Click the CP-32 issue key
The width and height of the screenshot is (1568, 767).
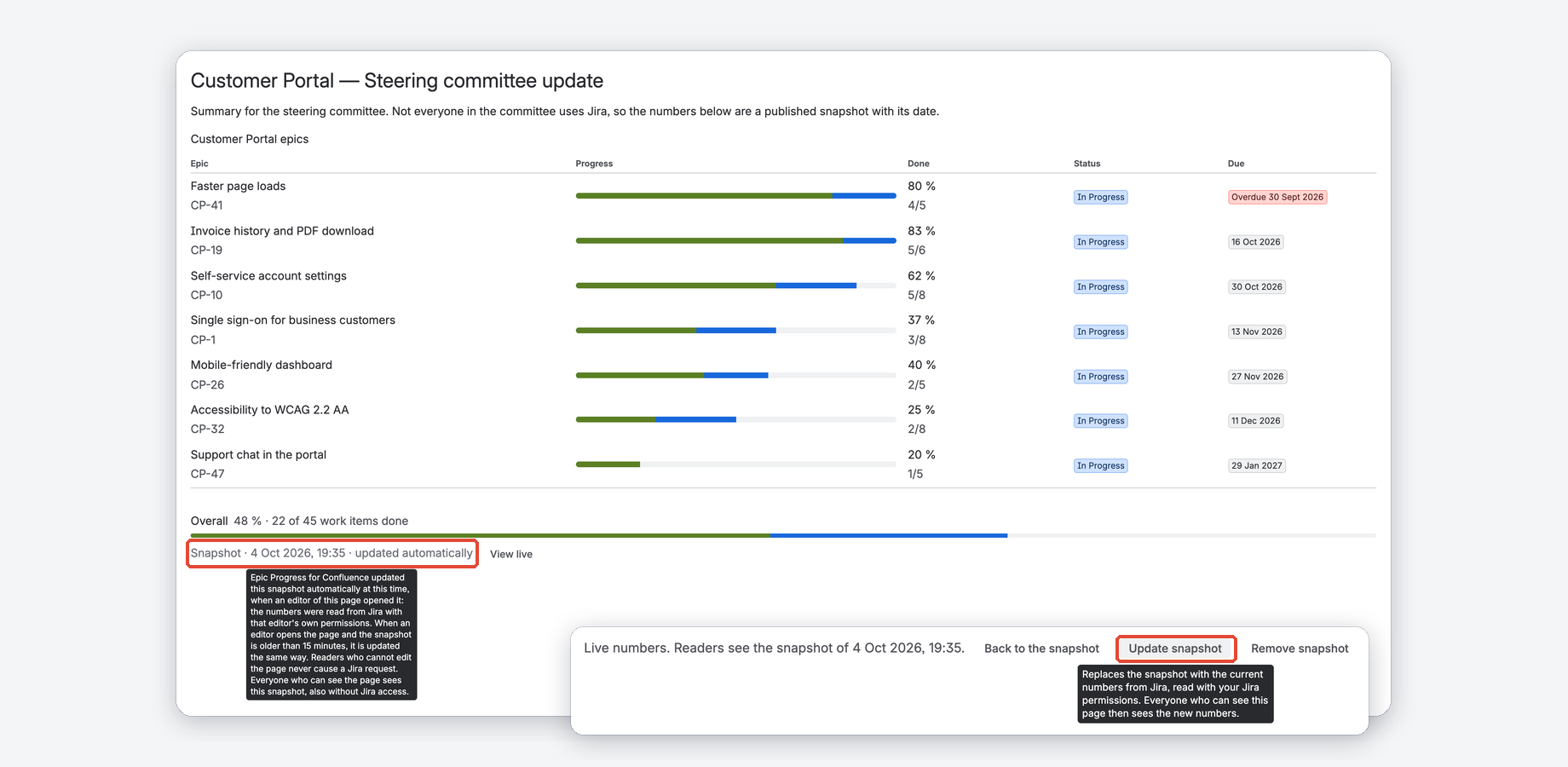(207, 430)
